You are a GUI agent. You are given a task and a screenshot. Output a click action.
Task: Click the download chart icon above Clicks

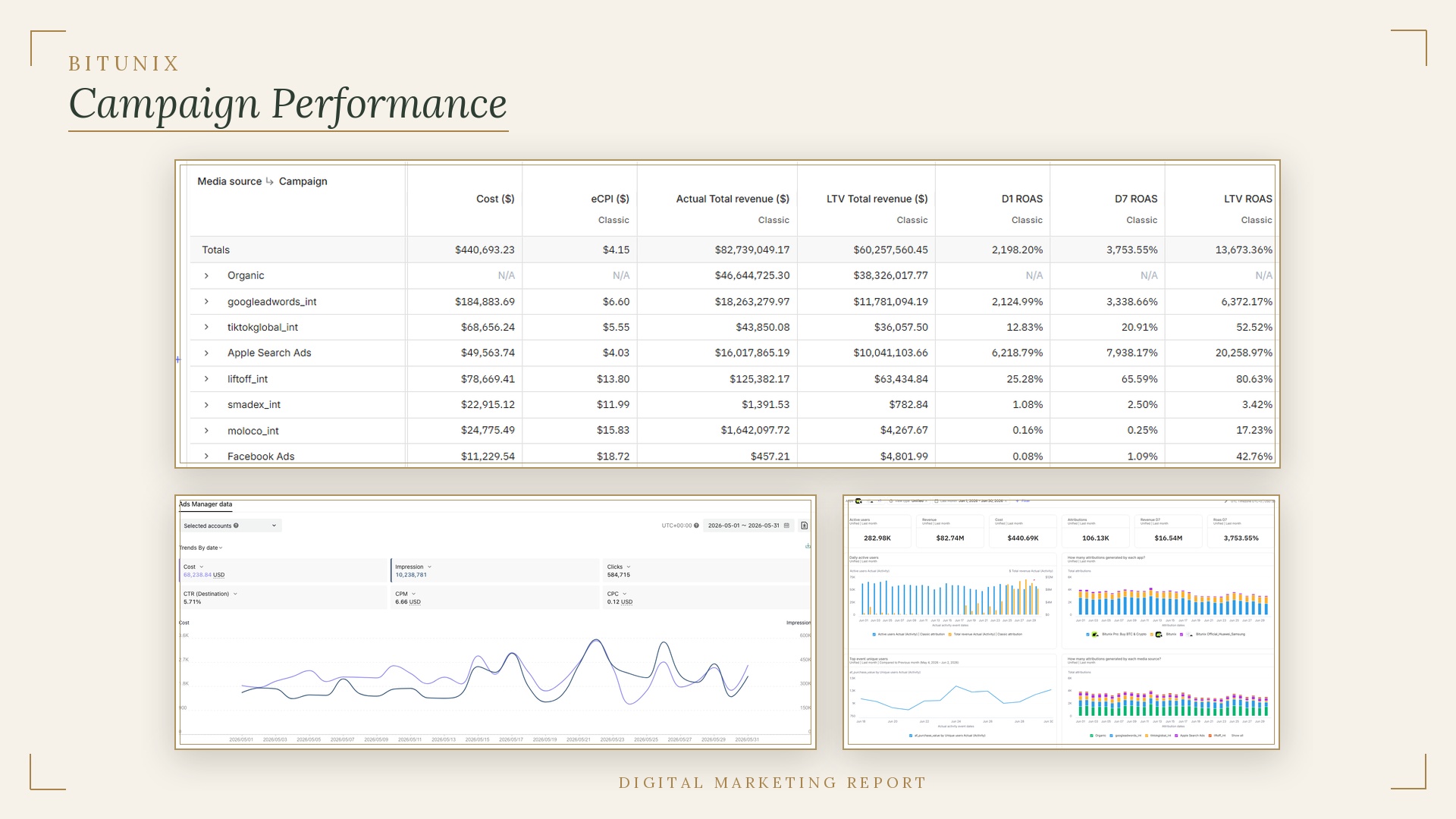pyautogui.click(x=808, y=546)
